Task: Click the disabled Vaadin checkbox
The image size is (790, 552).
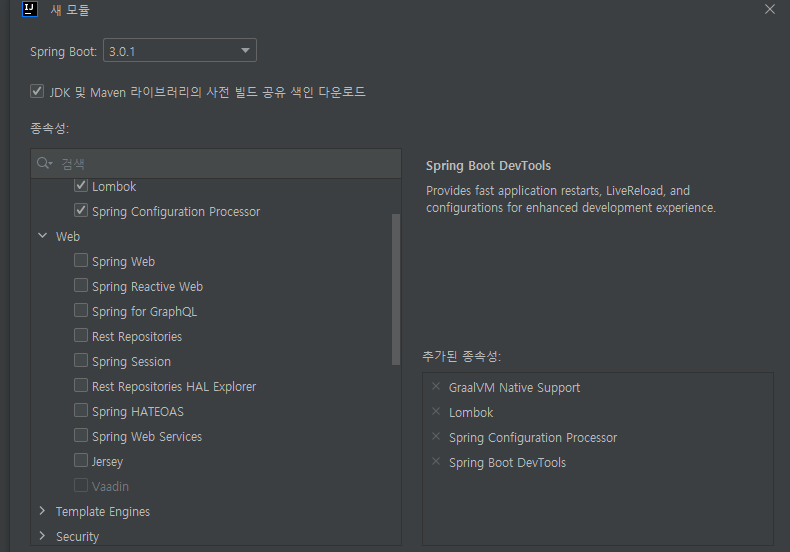Action: 81,486
